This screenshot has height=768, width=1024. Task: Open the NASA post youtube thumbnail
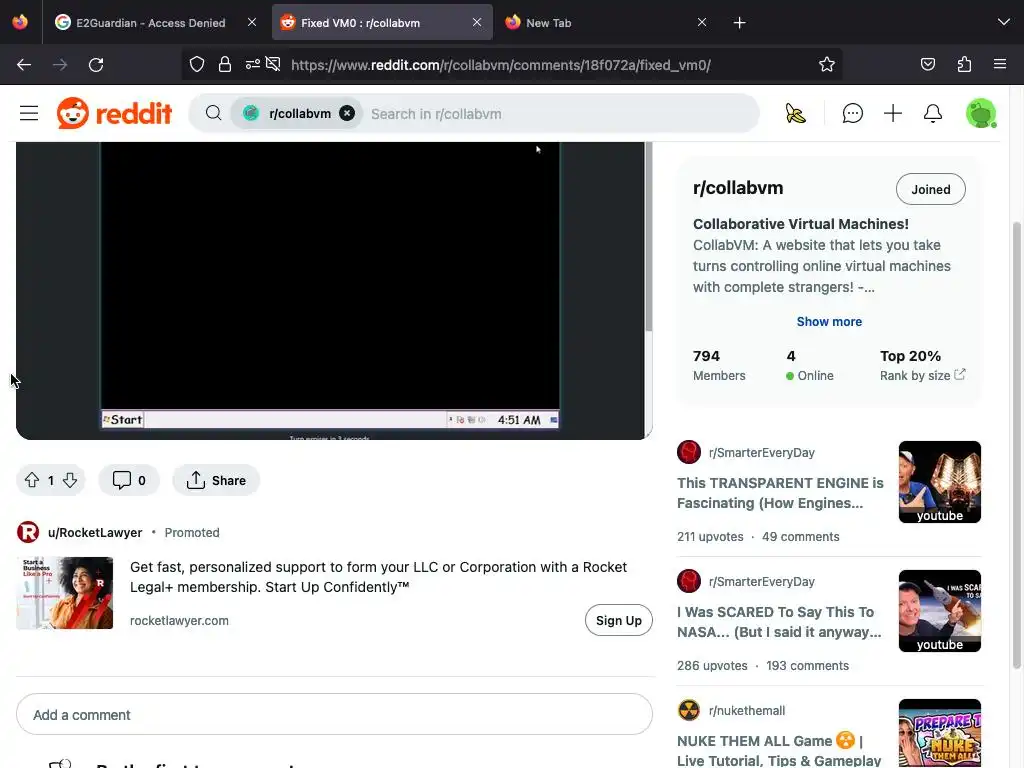940,611
